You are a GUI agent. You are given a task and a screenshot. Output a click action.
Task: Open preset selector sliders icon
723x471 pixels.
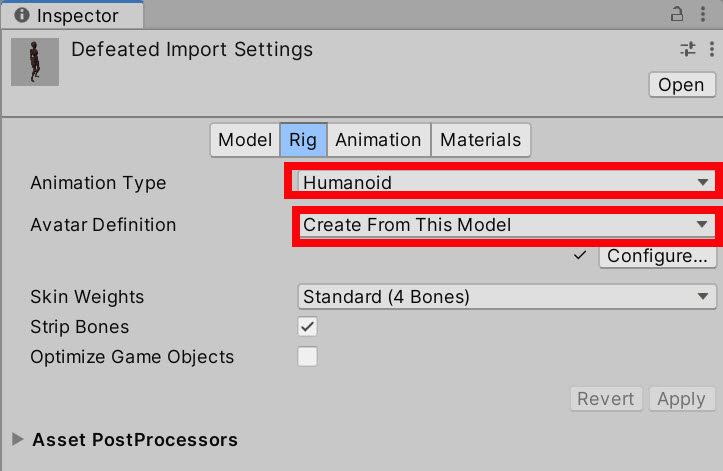tap(687, 49)
